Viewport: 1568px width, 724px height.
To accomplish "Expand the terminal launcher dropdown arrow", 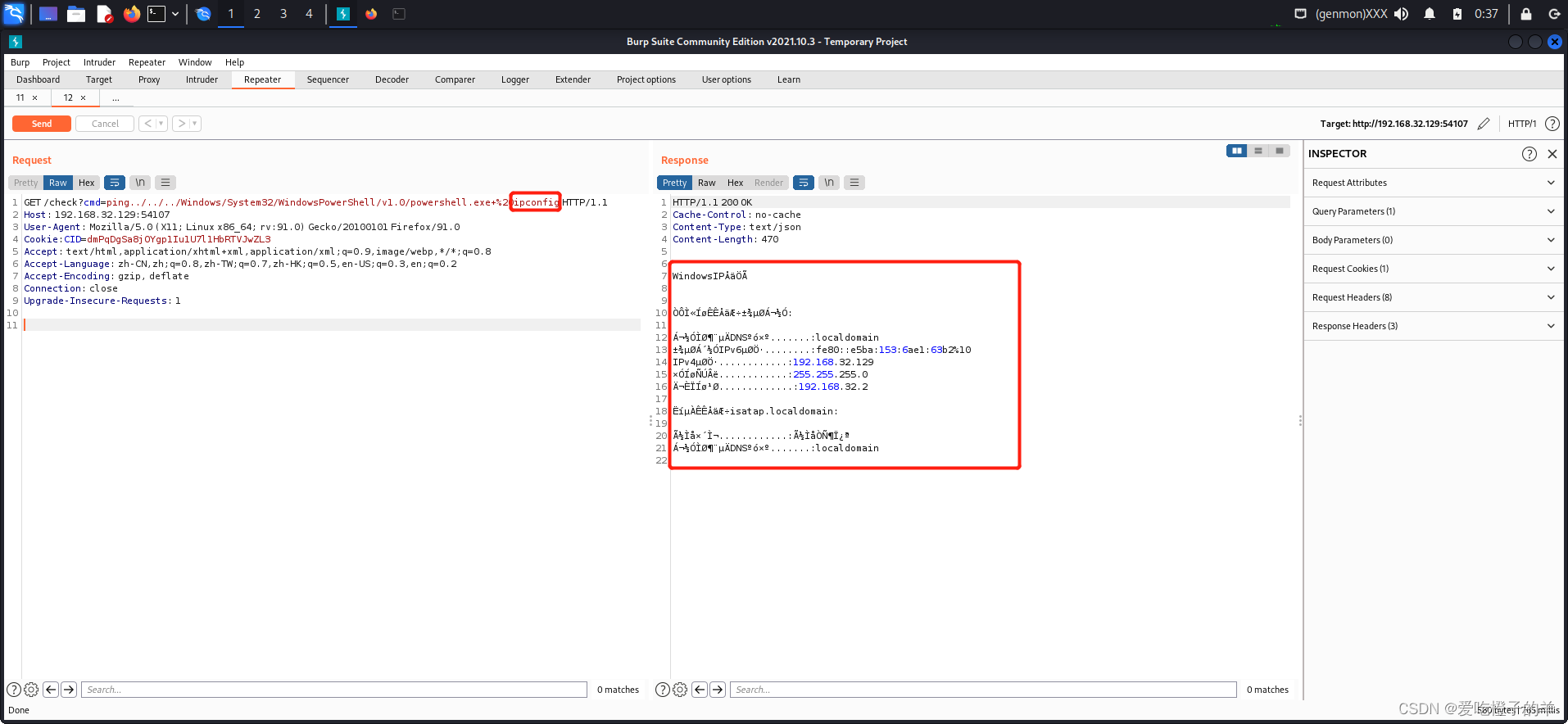I will pos(175,14).
